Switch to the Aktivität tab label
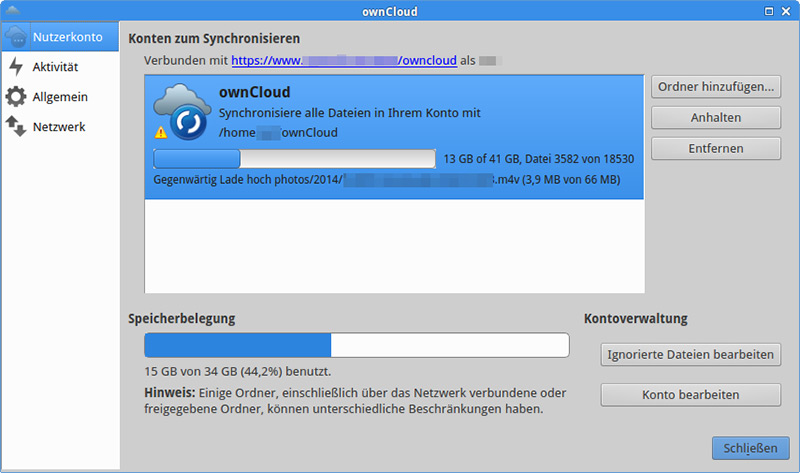The image size is (800, 473). pos(55,67)
